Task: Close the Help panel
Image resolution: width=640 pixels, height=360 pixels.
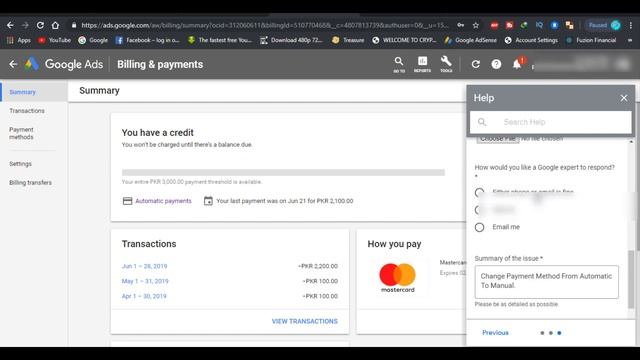Action: 624,98
